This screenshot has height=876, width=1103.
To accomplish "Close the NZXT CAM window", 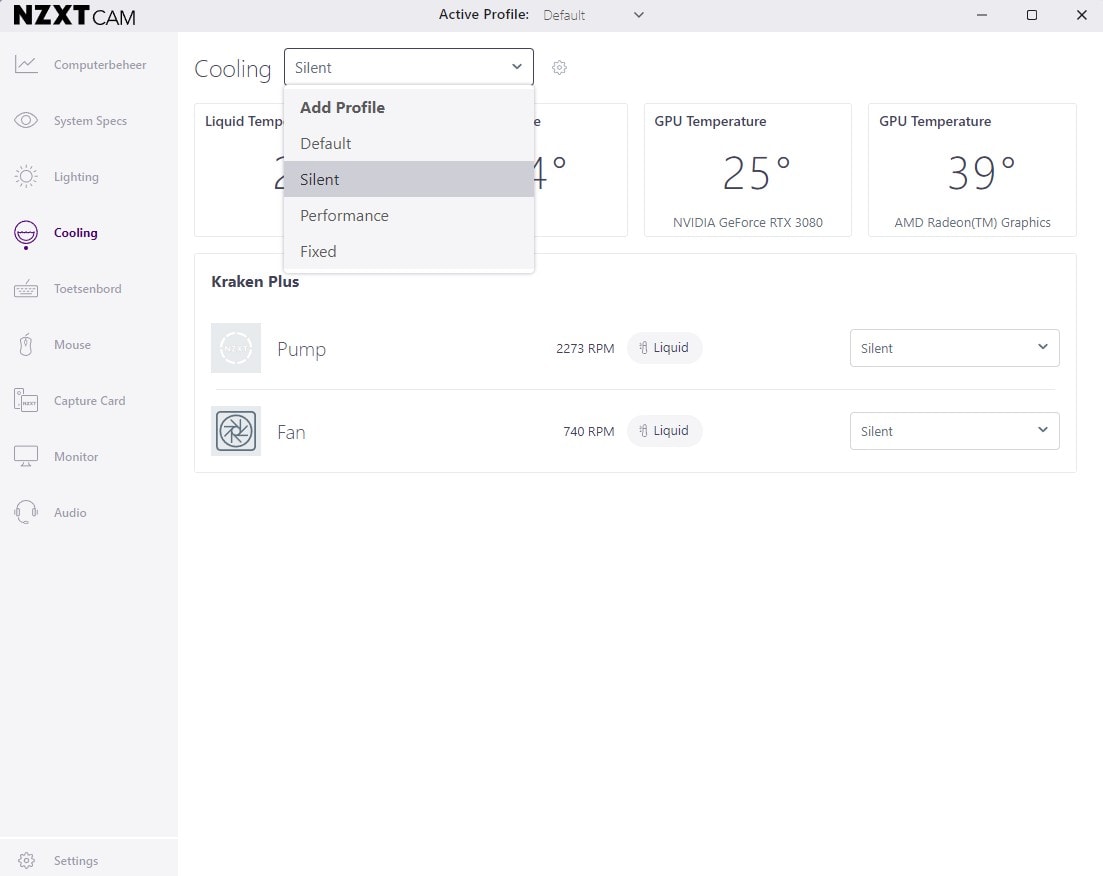I will coord(1082,15).
